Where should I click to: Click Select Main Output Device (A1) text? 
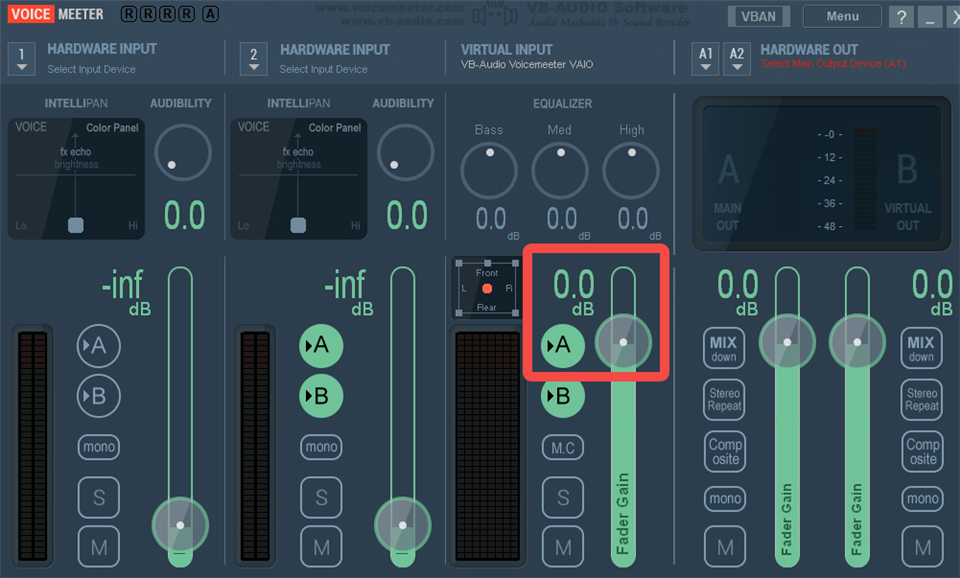[833, 64]
